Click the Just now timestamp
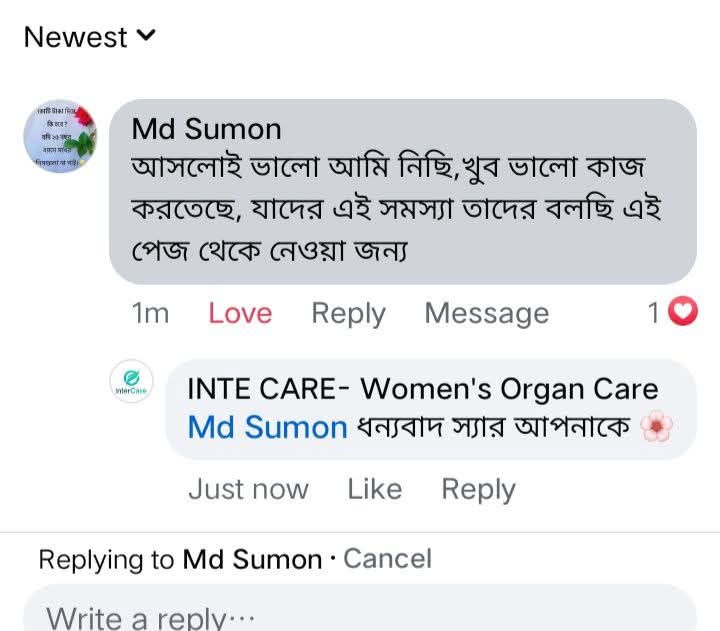 click(248, 489)
